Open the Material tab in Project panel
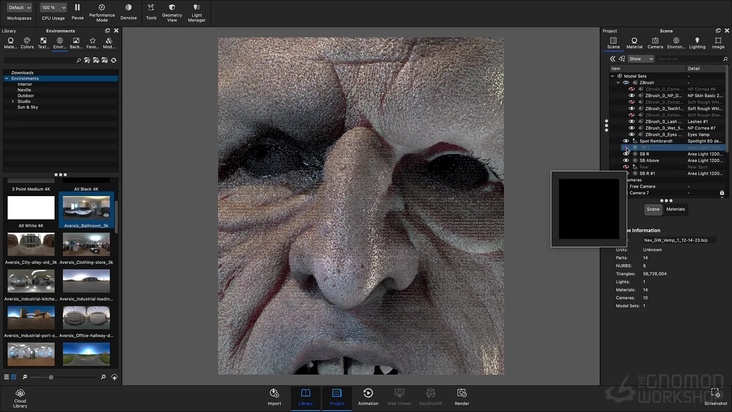732x412 pixels. (634, 43)
